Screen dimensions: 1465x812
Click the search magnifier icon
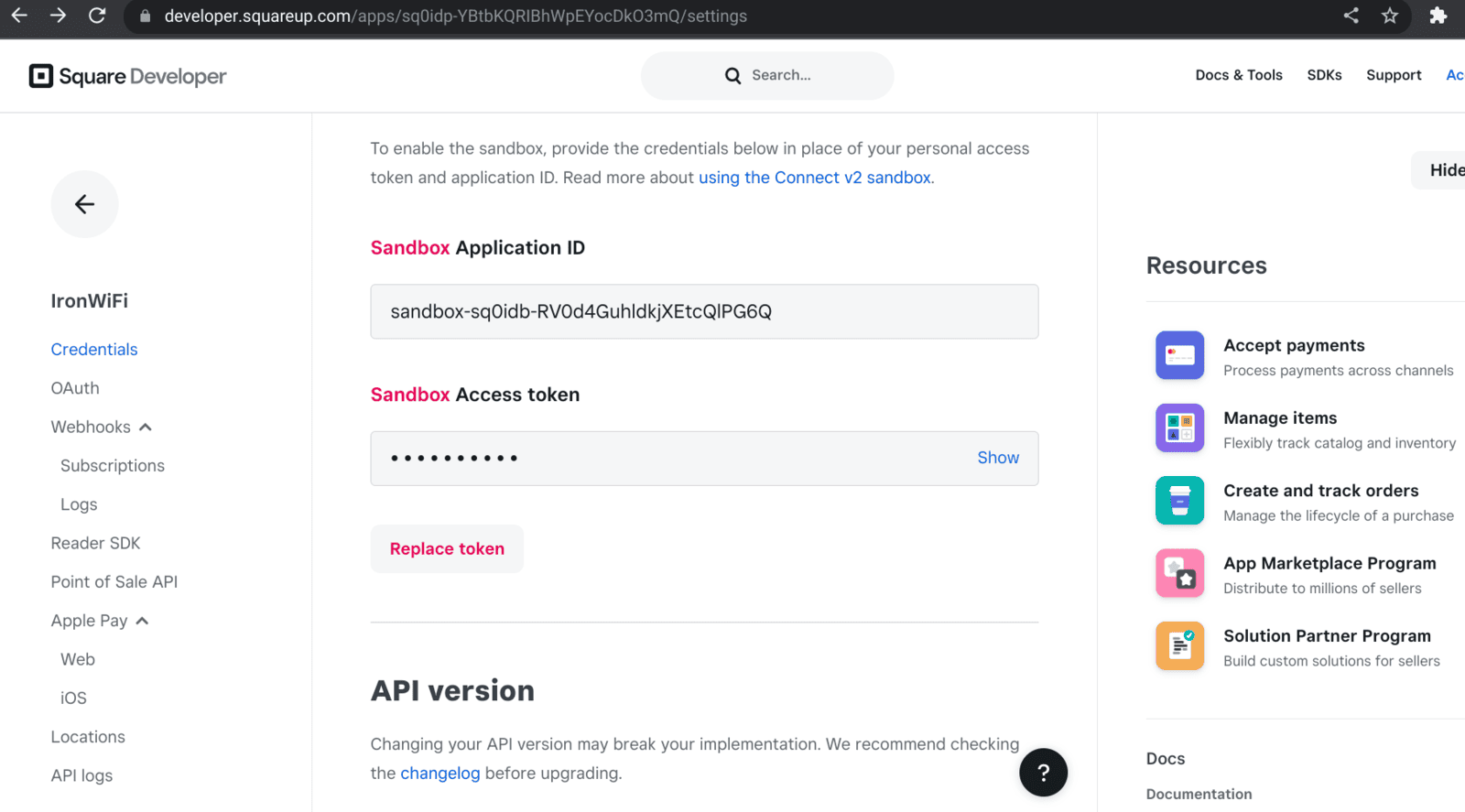(732, 76)
